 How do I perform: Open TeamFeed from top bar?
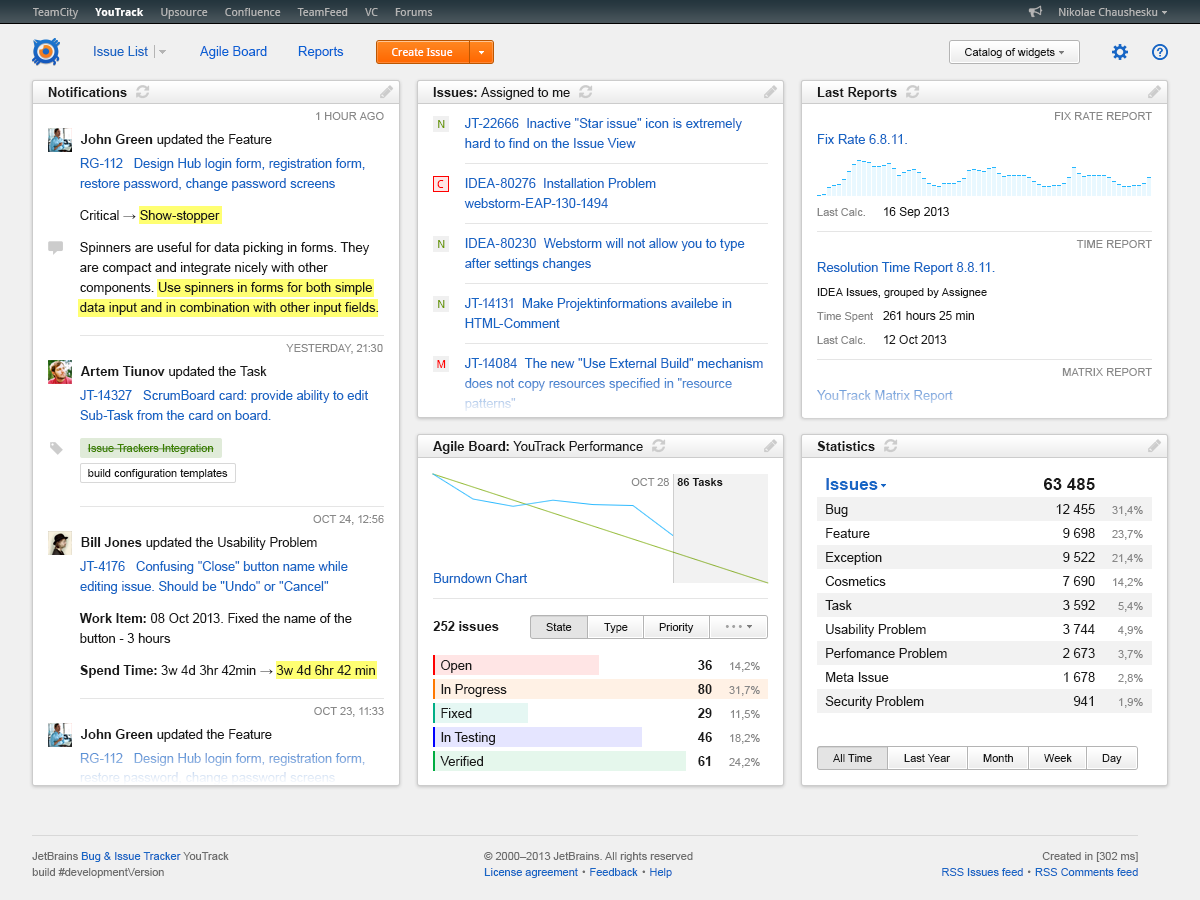click(x=323, y=12)
